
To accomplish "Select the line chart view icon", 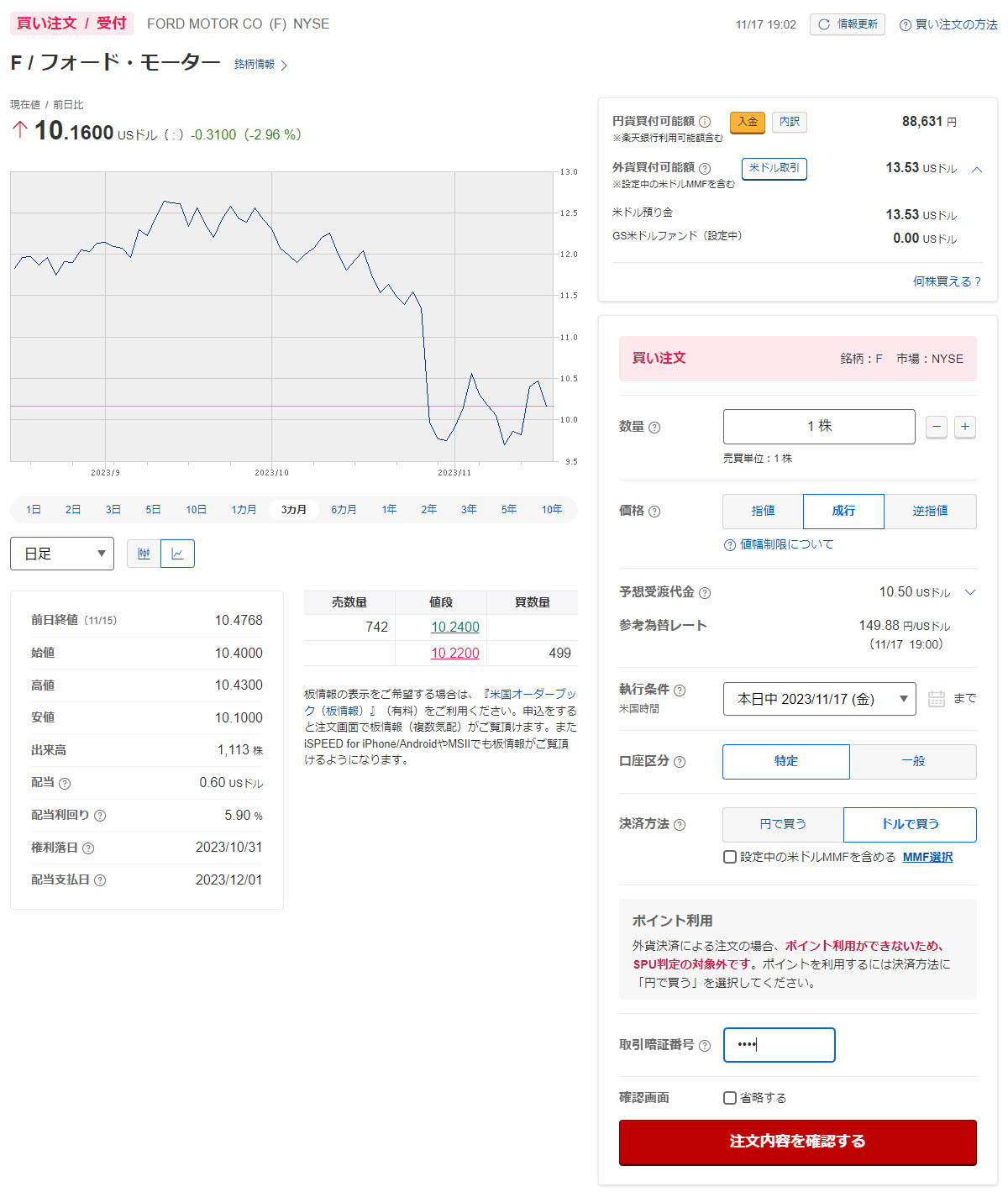I will click(x=177, y=554).
